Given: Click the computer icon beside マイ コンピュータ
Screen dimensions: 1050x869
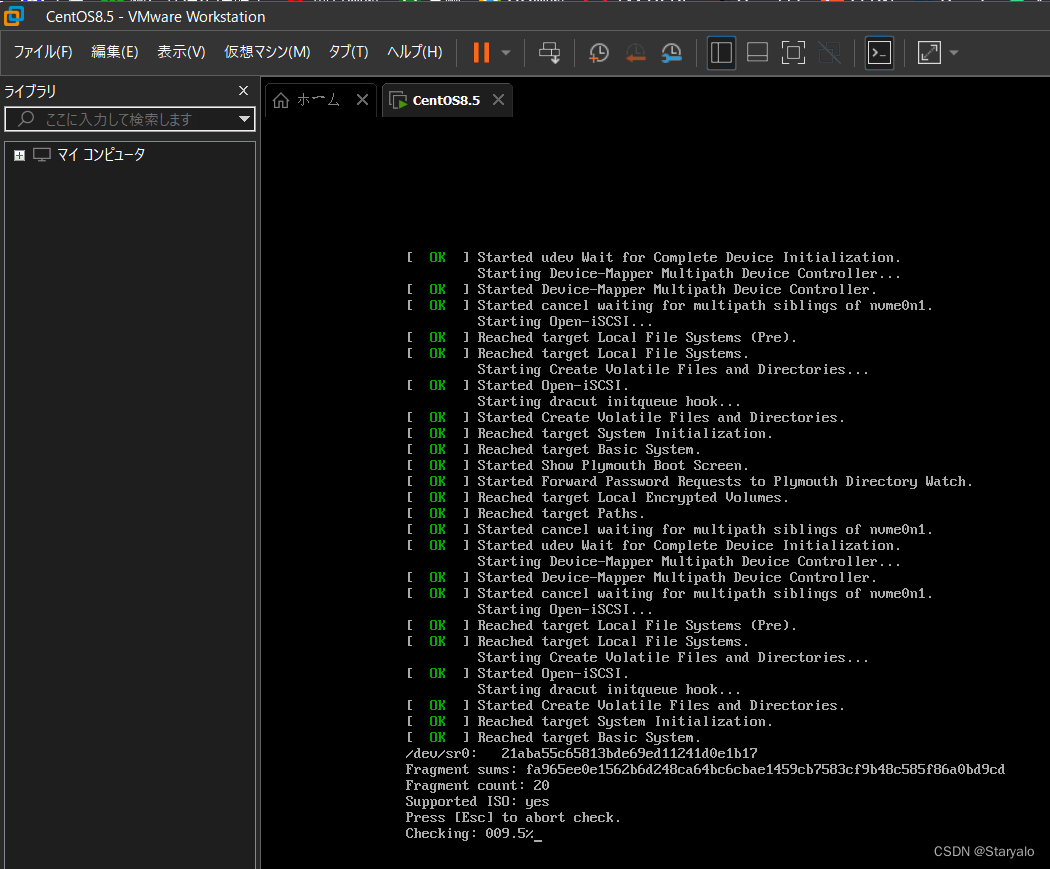Looking at the screenshot, I should [42, 155].
